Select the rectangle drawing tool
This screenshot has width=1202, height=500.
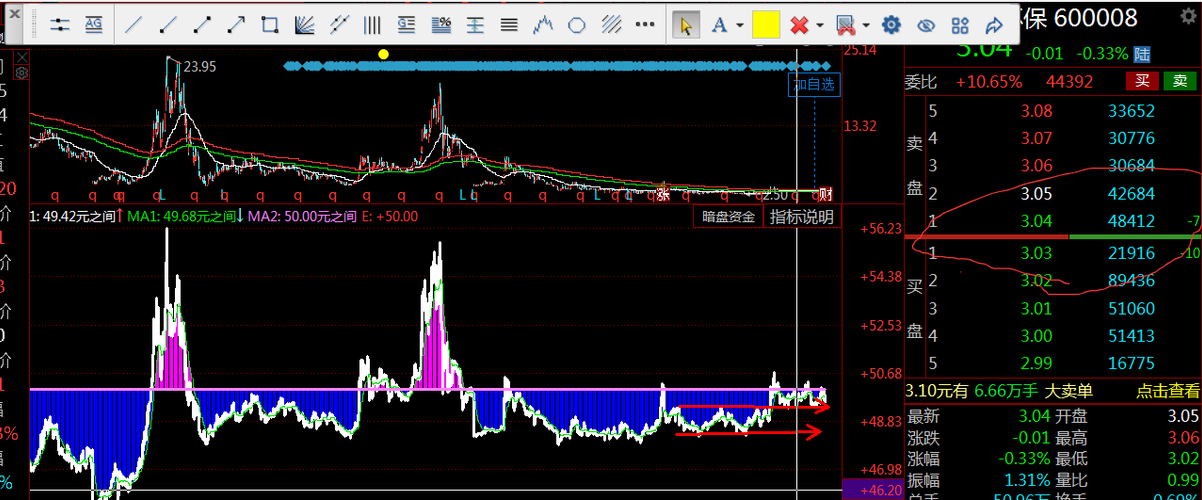(270, 24)
